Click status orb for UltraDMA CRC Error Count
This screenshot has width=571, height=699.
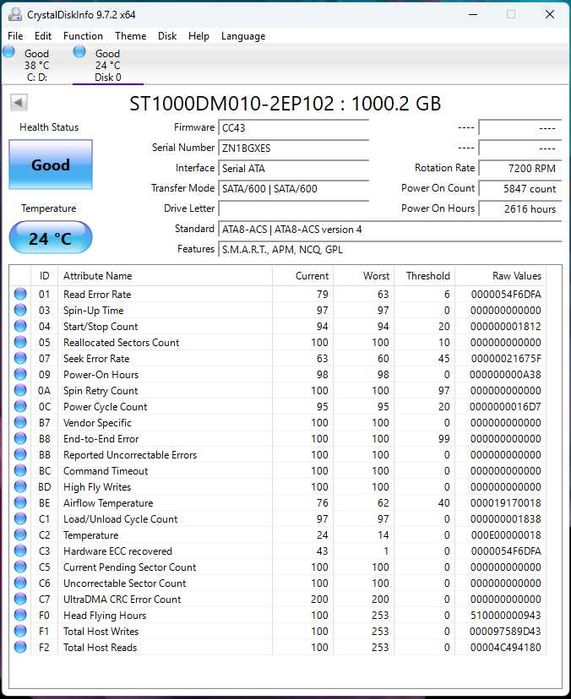pyautogui.click(x=20, y=599)
